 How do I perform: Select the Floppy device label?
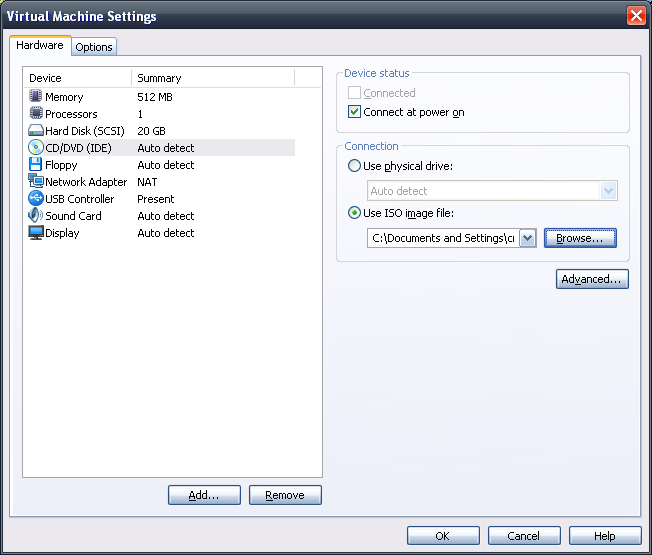pyautogui.click(x=61, y=165)
